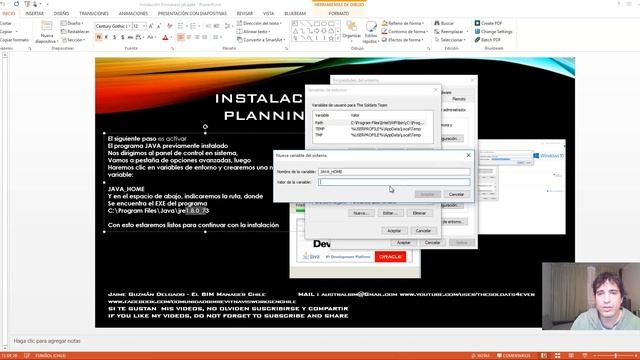Open Alinear texto dropdown
The image size is (640, 360).
click(x=253, y=31)
